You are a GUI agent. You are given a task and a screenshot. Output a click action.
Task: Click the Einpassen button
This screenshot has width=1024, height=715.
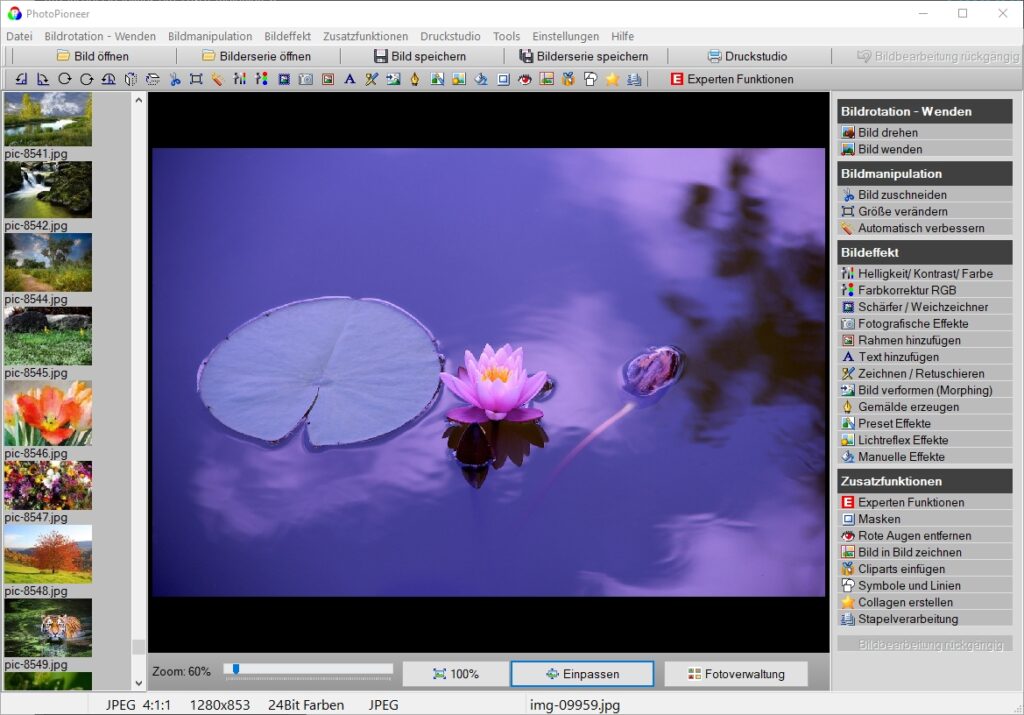(x=581, y=674)
